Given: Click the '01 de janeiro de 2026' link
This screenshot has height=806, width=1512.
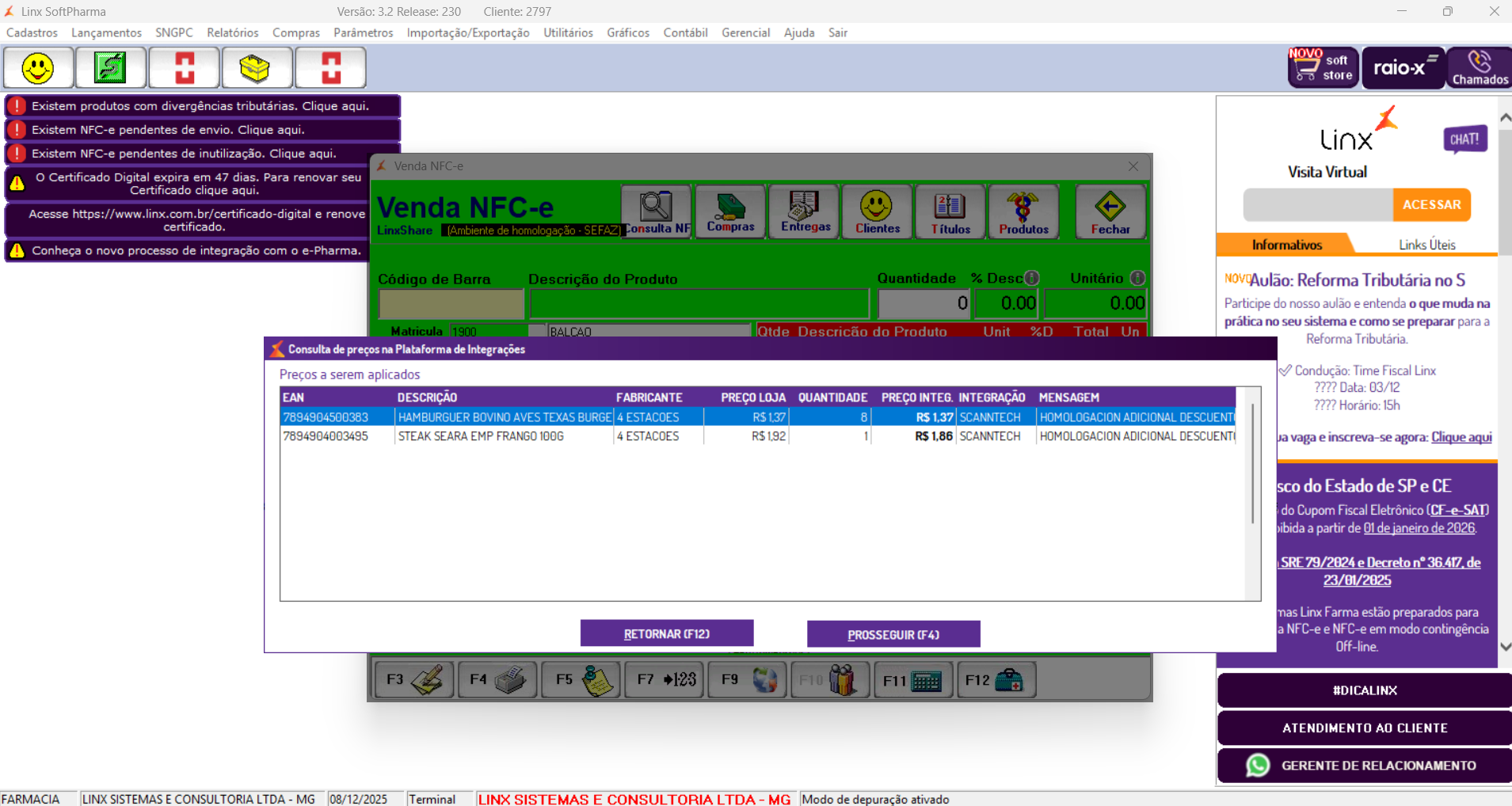Looking at the screenshot, I should [x=1419, y=528].
